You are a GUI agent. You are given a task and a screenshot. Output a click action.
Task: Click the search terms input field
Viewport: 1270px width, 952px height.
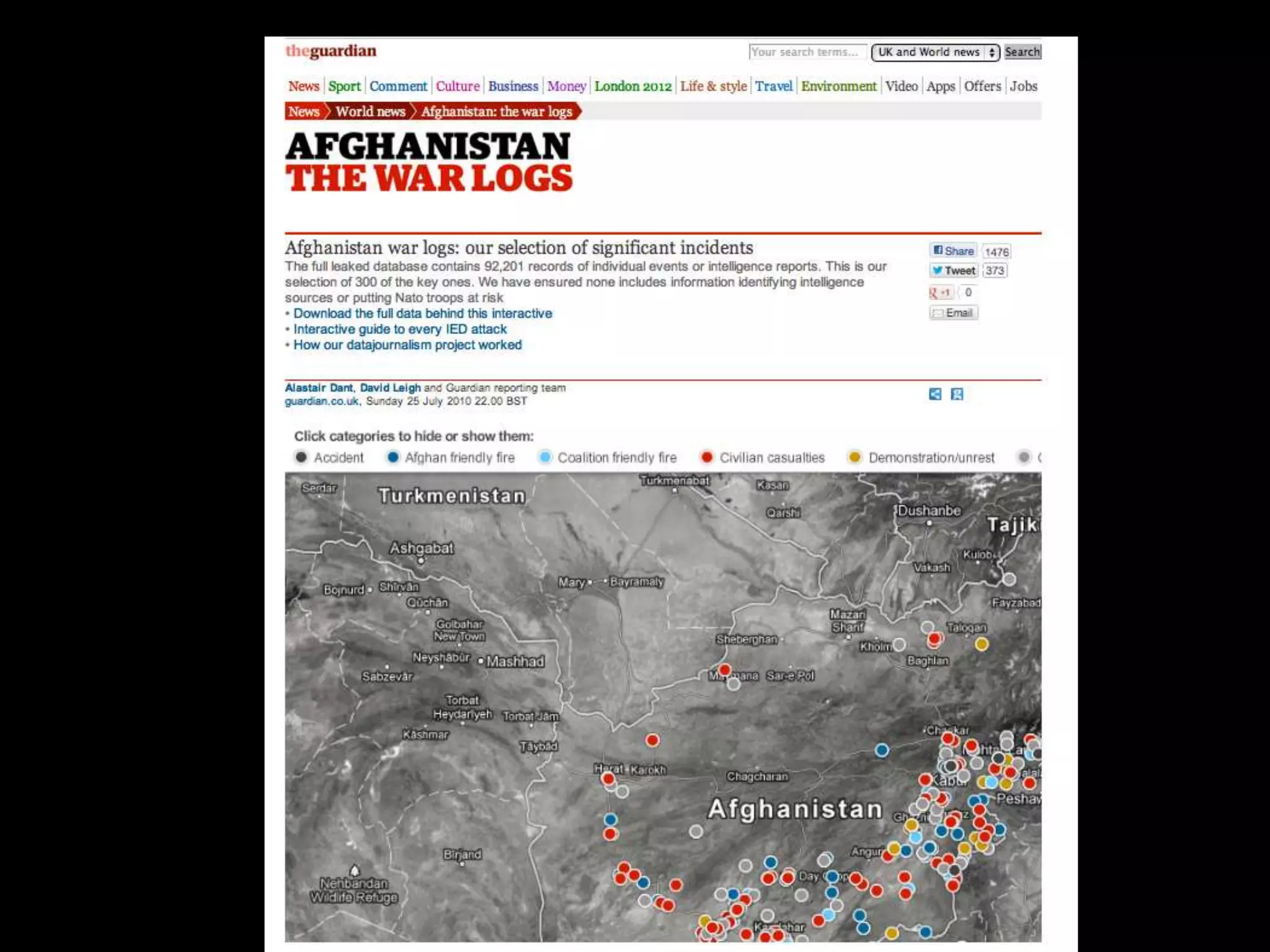click(x=807, y=52)
